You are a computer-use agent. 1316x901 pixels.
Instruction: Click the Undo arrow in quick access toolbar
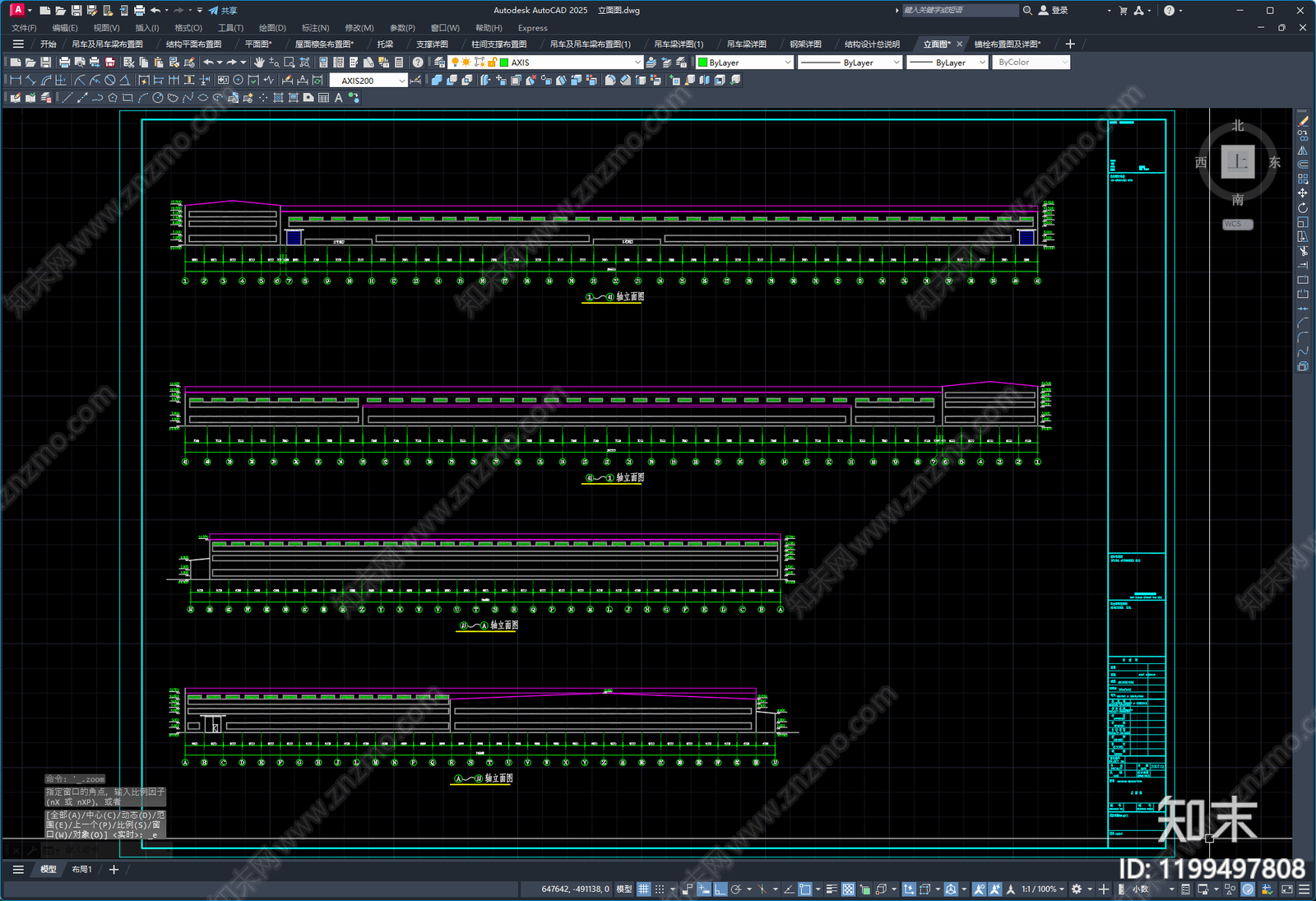tap(155, 11)
